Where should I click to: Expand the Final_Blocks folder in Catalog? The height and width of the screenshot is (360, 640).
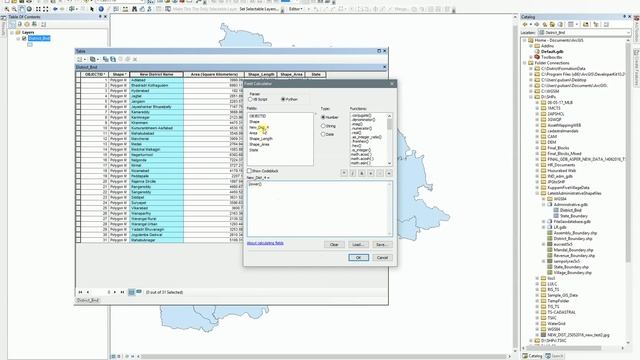pos(537,148)
